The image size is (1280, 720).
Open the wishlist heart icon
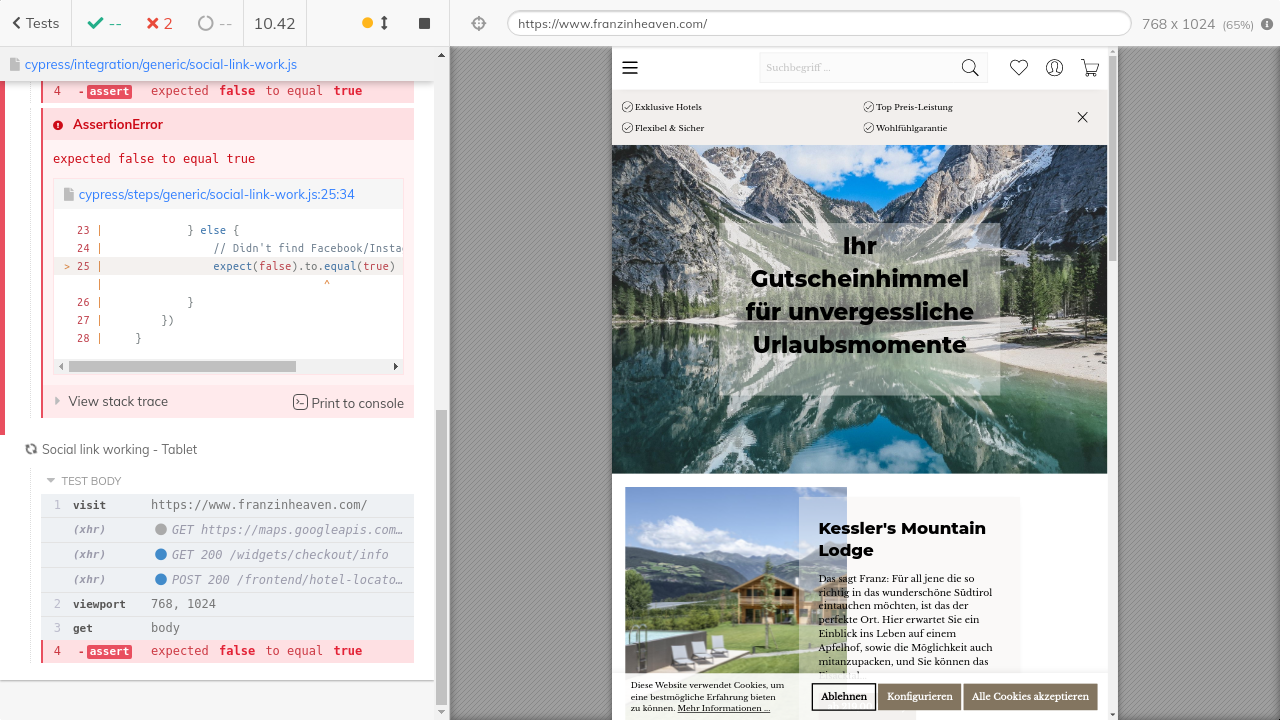pyautogui.click(x=1019, y=68)
